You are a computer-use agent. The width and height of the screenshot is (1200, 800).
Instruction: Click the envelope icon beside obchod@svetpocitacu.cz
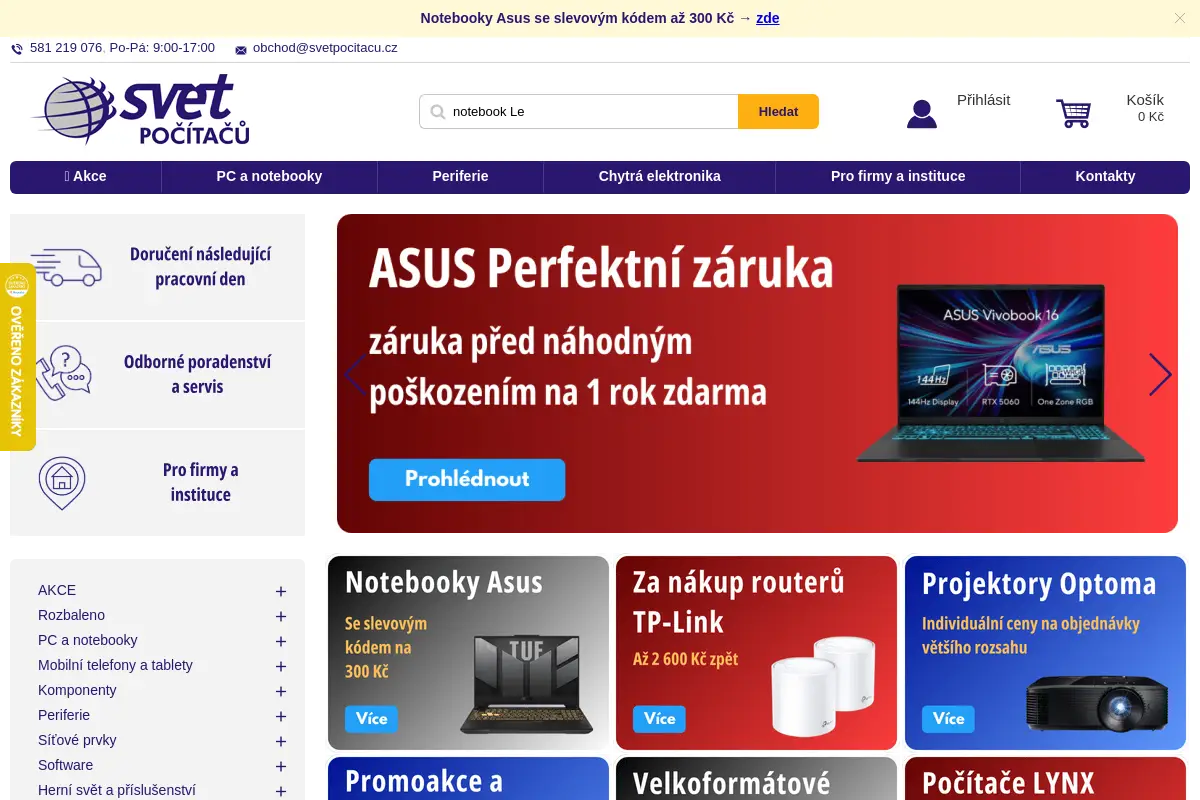click(x=241, y=50)
